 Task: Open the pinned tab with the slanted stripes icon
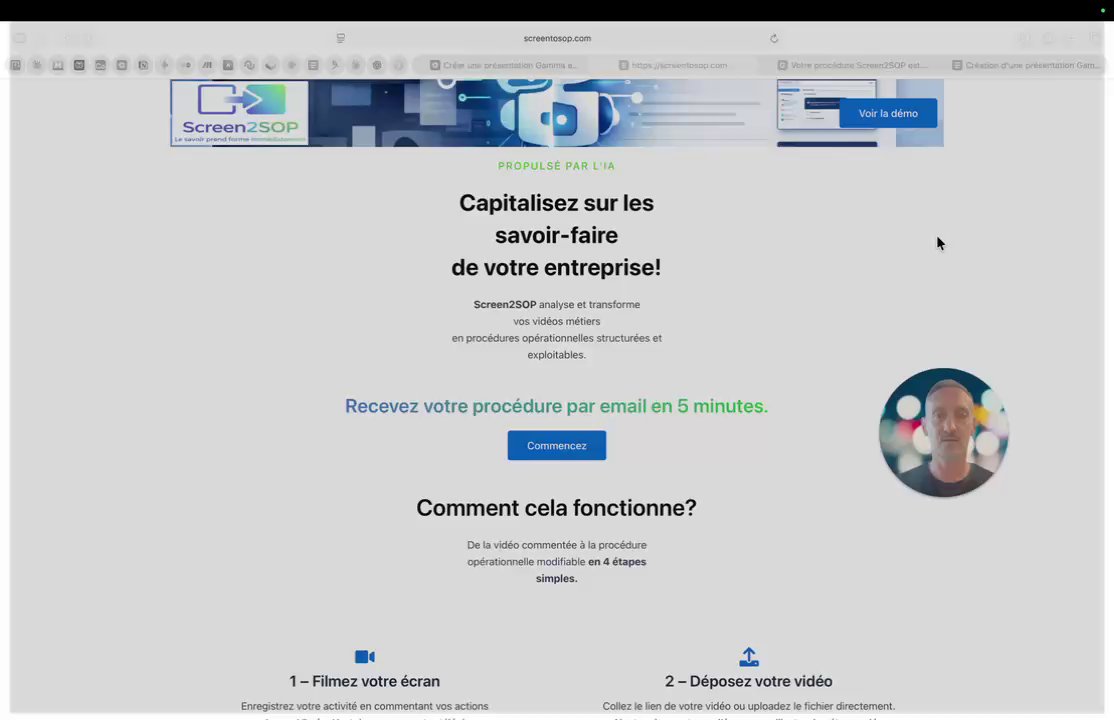(207, 65)
